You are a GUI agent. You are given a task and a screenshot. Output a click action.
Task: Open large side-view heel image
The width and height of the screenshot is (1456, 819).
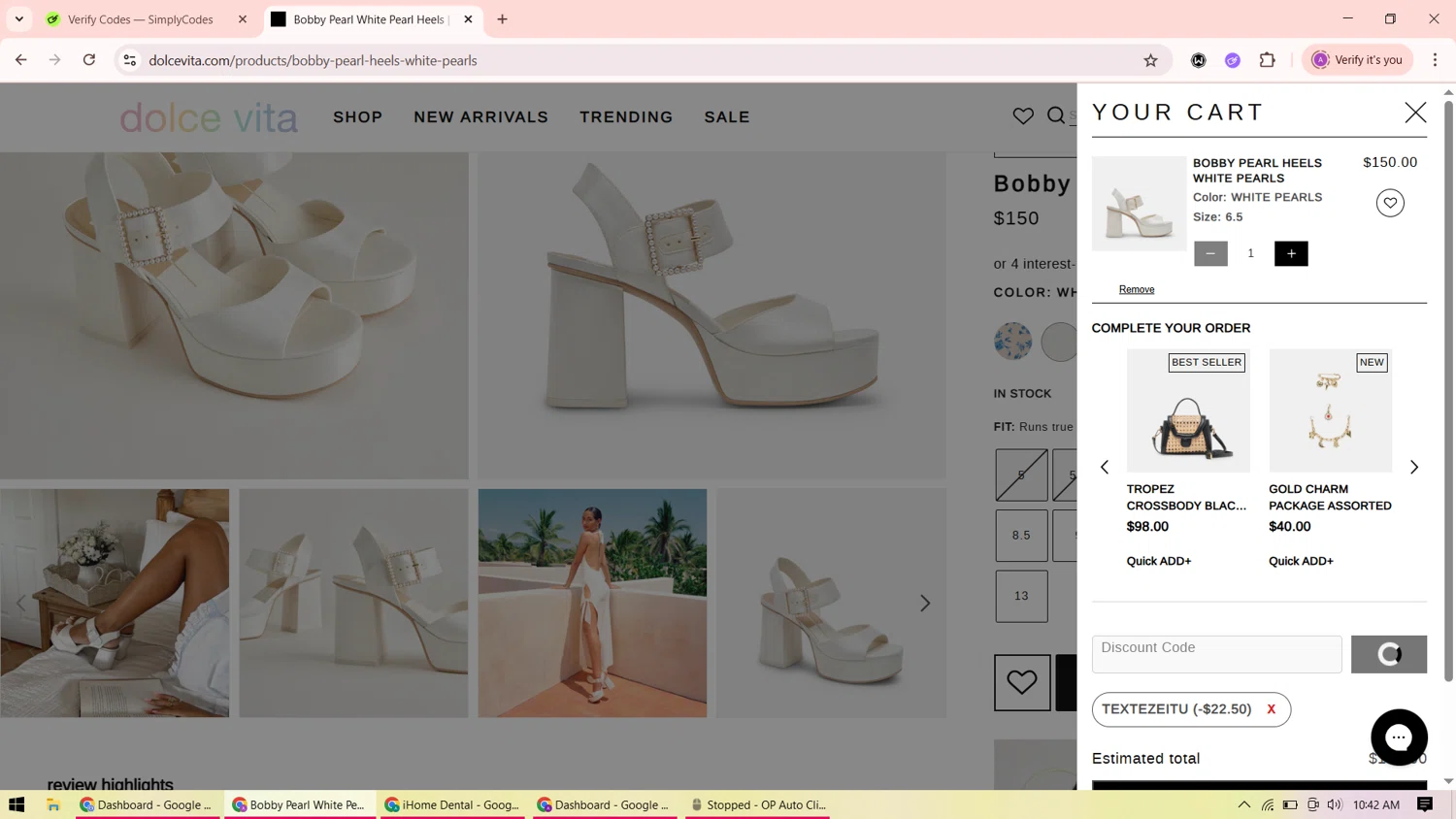(711, 315)
